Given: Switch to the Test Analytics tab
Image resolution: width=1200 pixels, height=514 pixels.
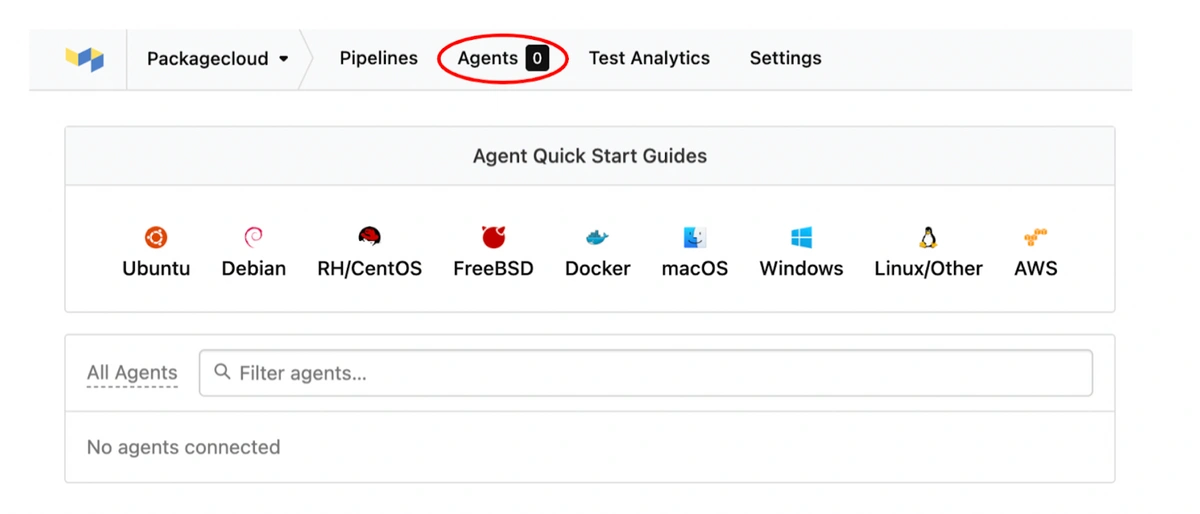Looking at the screenshot, I should tap(649, 58).
